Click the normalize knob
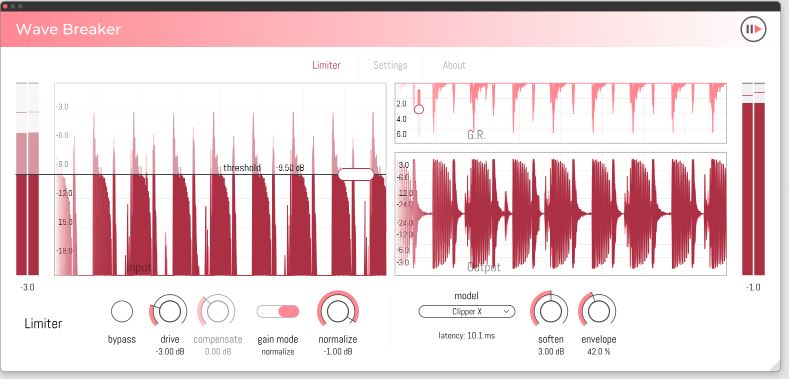 (338, 311)
